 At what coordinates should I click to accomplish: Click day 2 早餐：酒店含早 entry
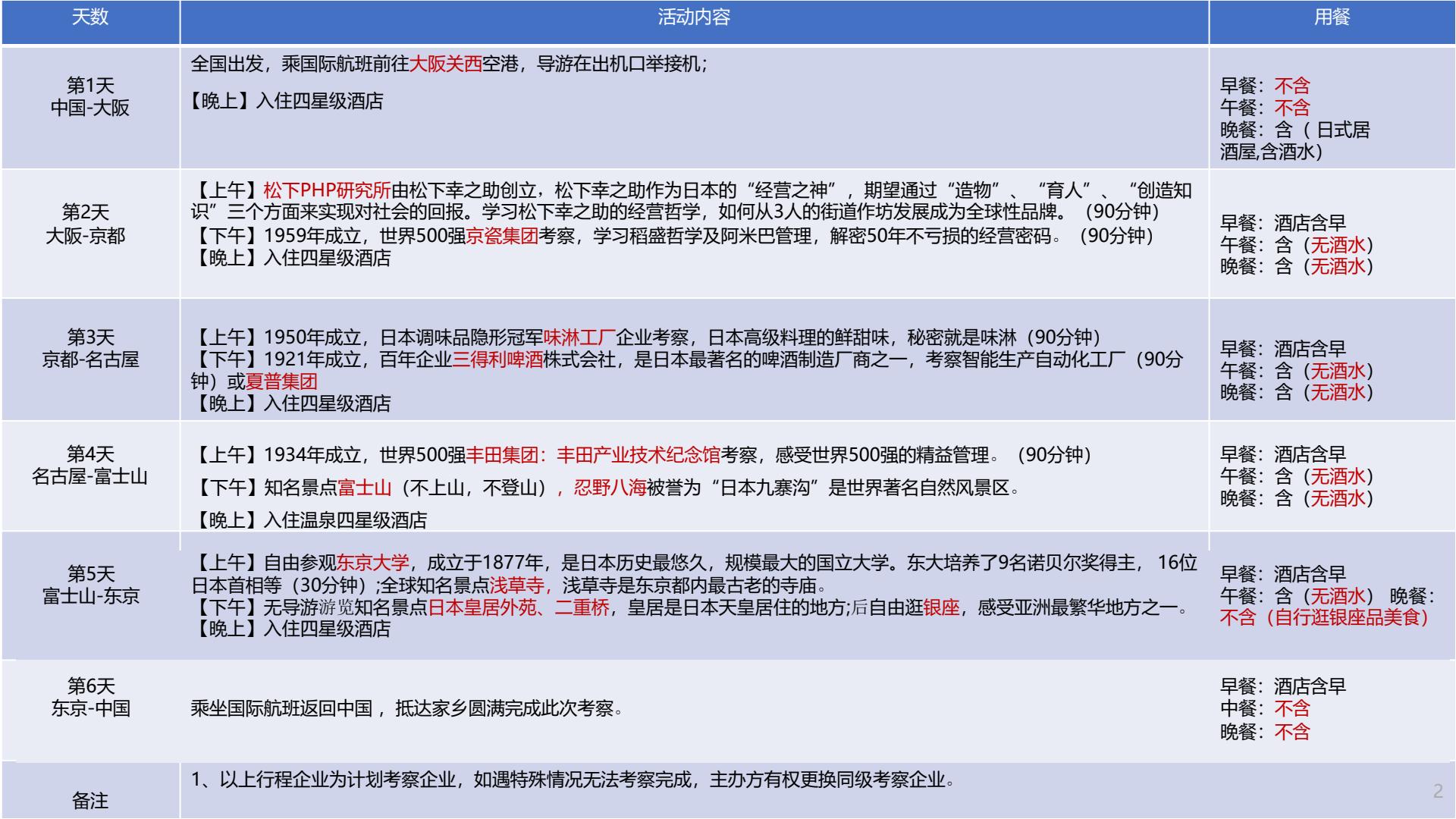point(1283,223)
